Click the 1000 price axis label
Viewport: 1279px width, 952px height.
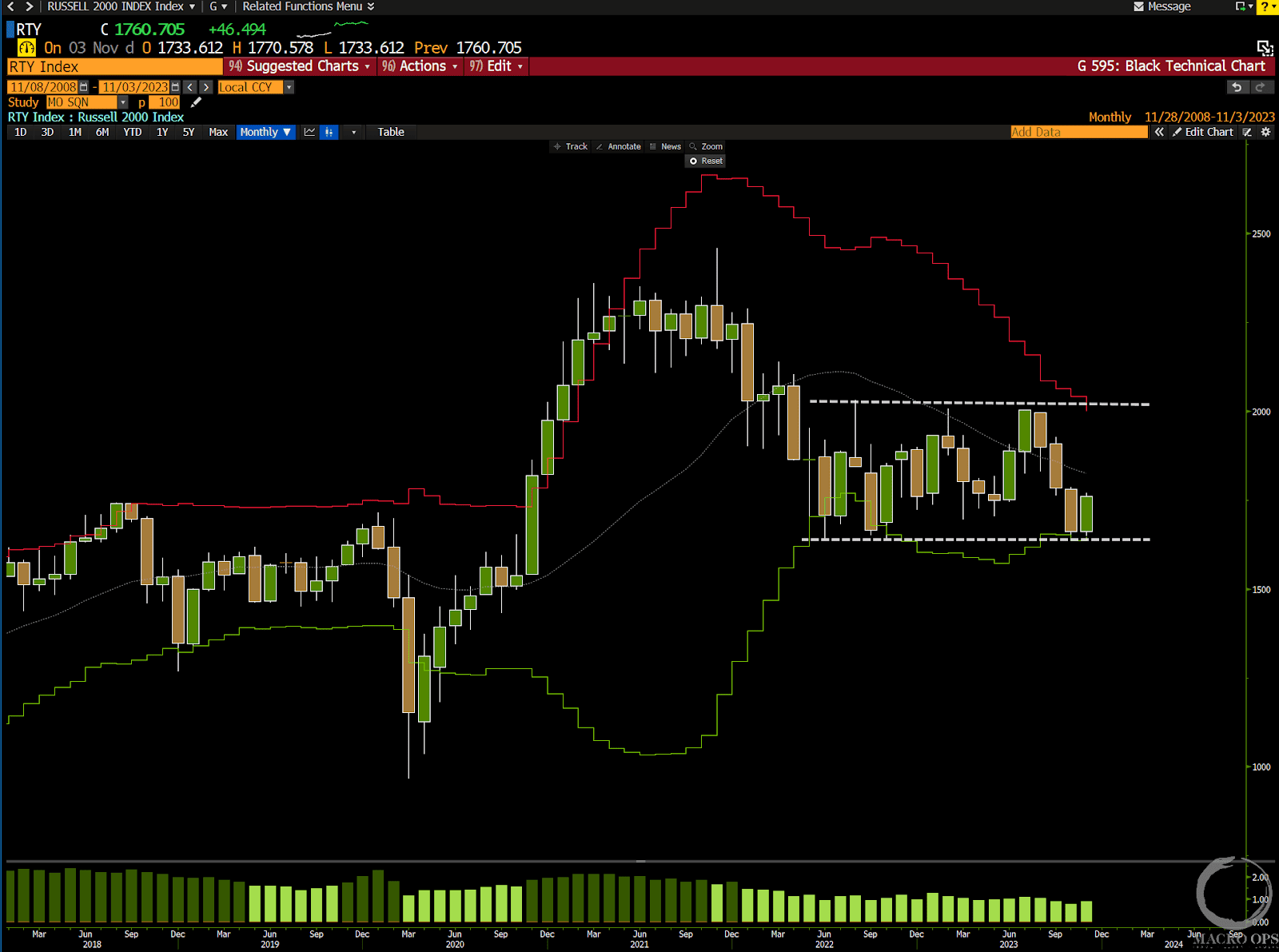pyautogui.click(x=1261, y=767)
